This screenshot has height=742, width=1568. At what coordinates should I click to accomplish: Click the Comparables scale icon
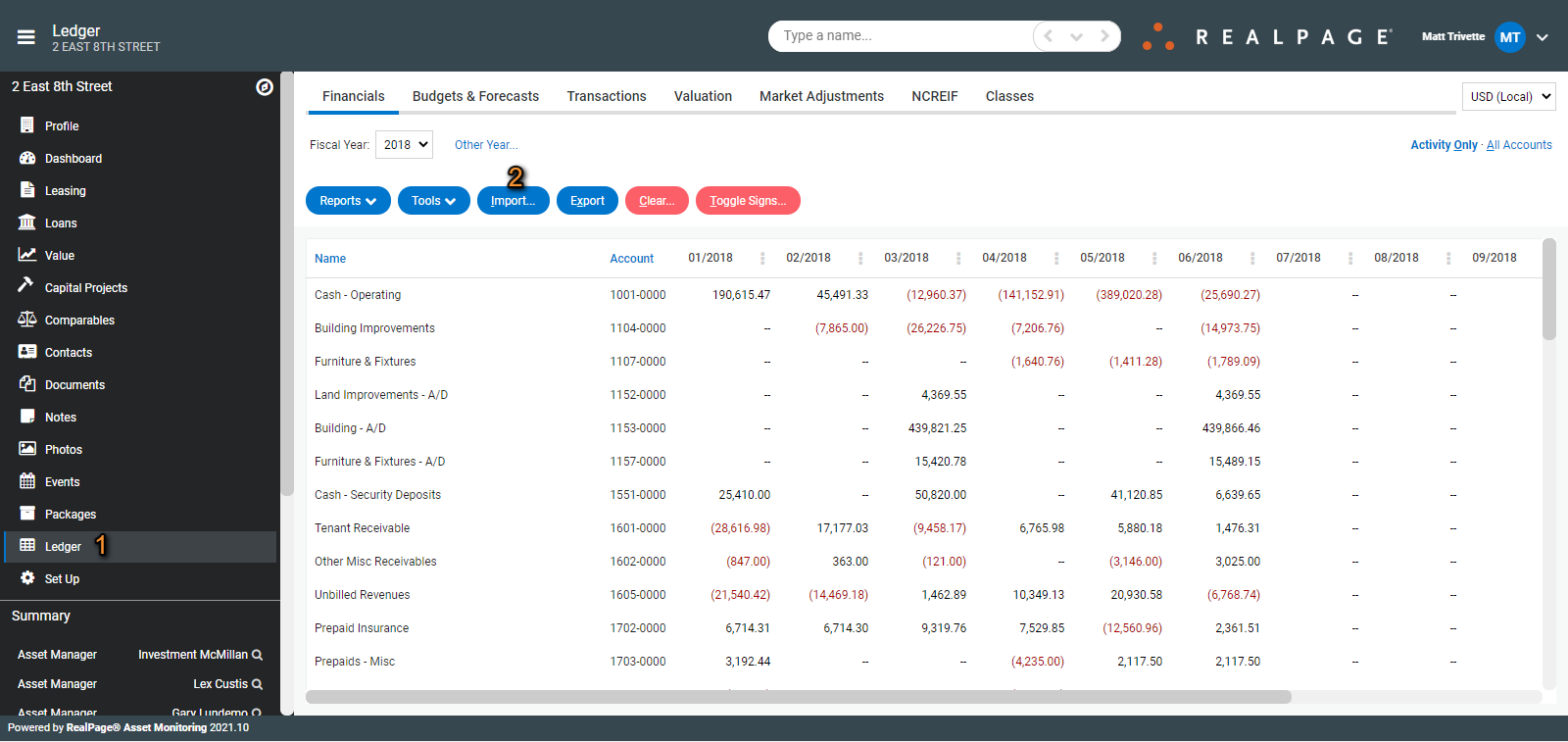coord(27,320)
